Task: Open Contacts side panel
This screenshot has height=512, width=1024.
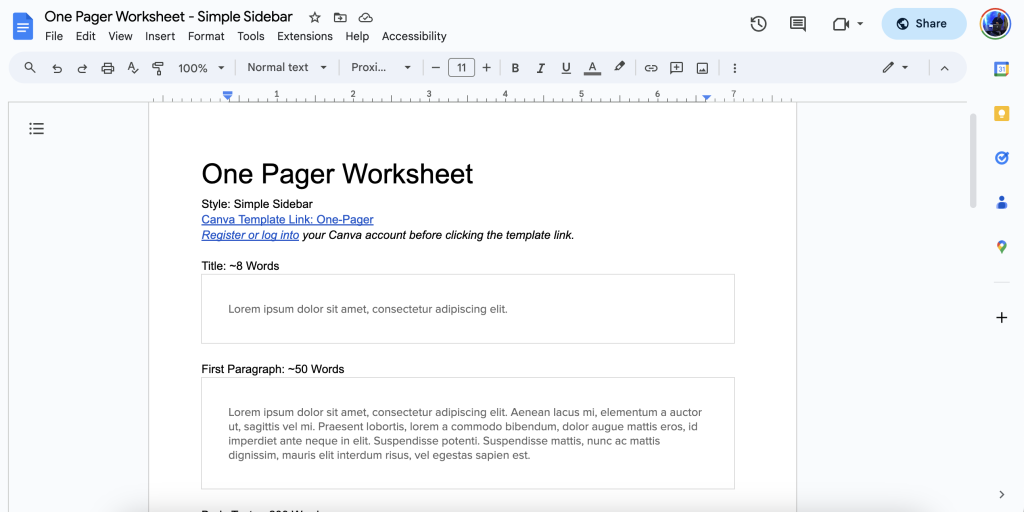Action: pyautogui.click(x=1002, y=202)
